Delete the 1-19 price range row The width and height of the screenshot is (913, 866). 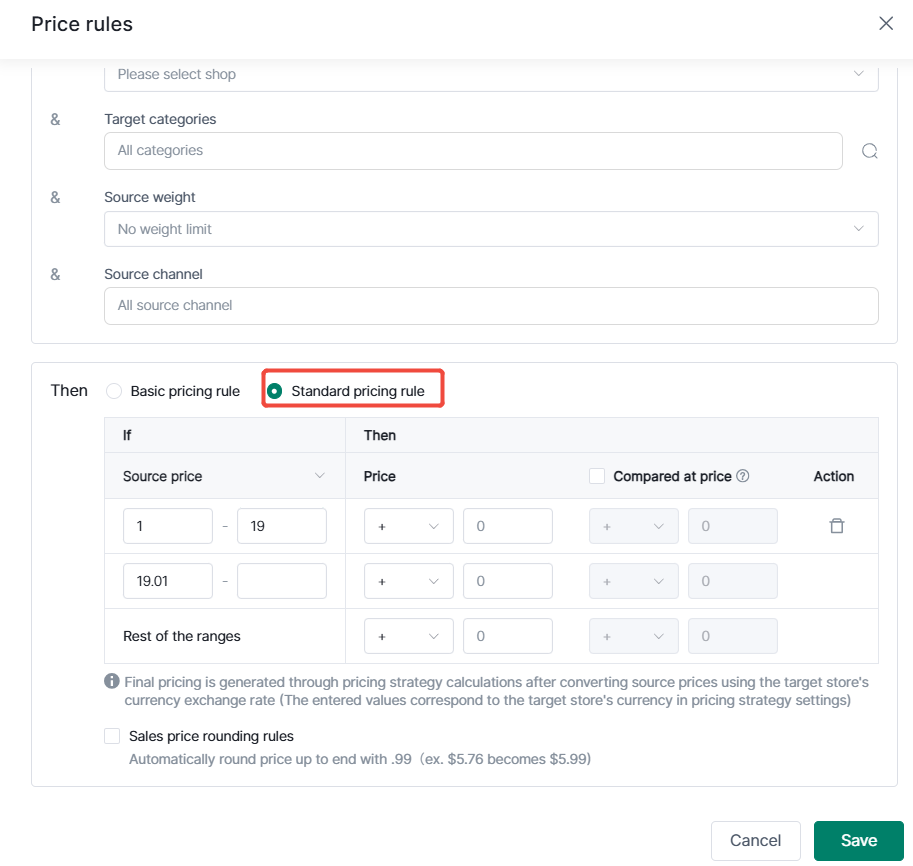click(837, 526)
